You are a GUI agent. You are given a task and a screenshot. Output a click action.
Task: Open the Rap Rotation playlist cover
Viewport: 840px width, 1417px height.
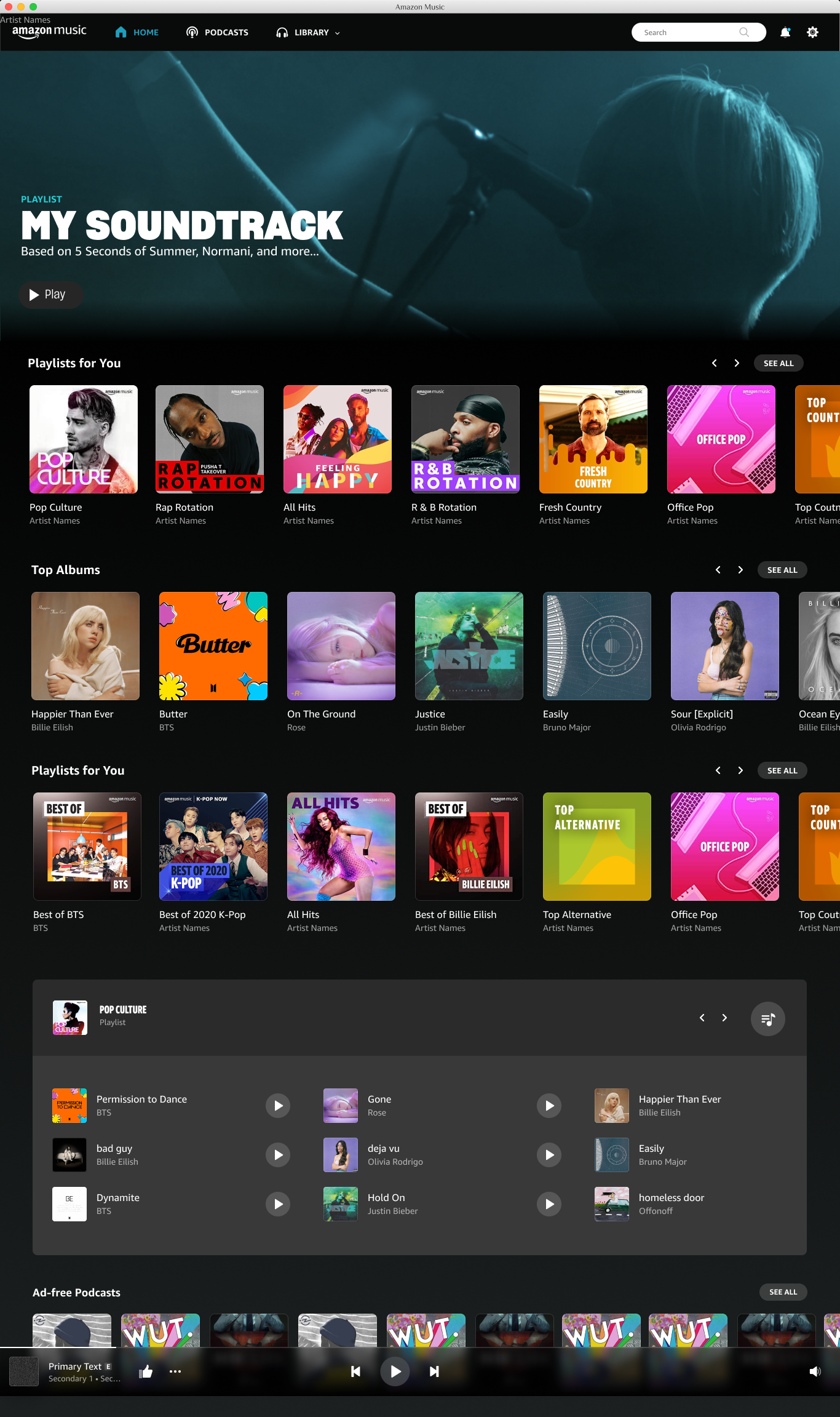click(210, 439)
